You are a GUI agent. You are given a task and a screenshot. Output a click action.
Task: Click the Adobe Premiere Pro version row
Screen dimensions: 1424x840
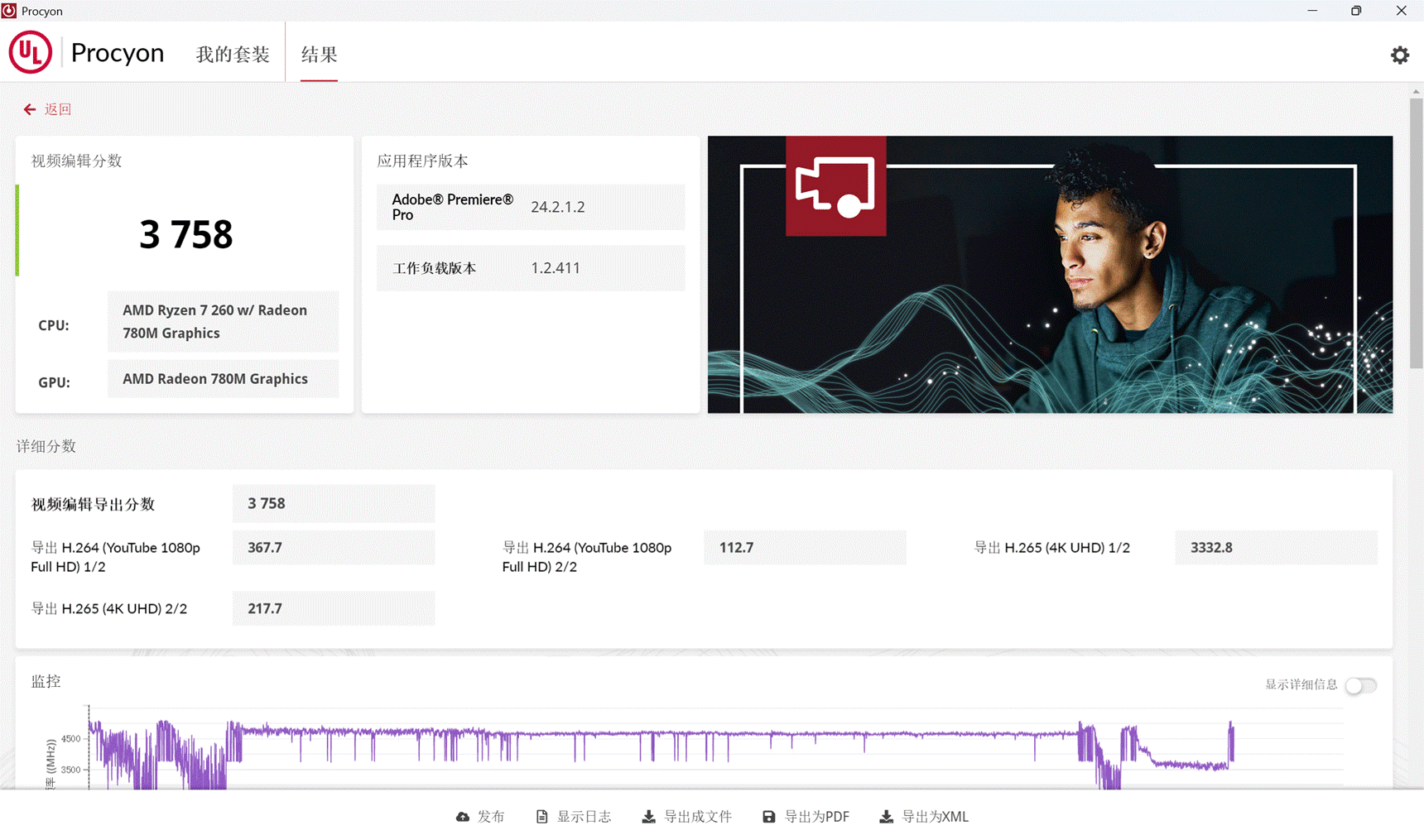pyautogui.click(x=531, y=207)
